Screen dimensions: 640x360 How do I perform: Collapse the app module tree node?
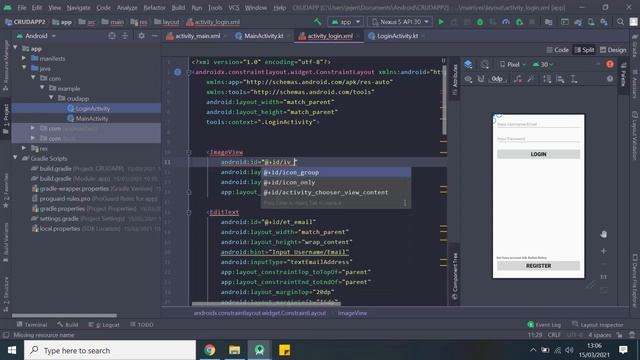click(x=16, y=48)
